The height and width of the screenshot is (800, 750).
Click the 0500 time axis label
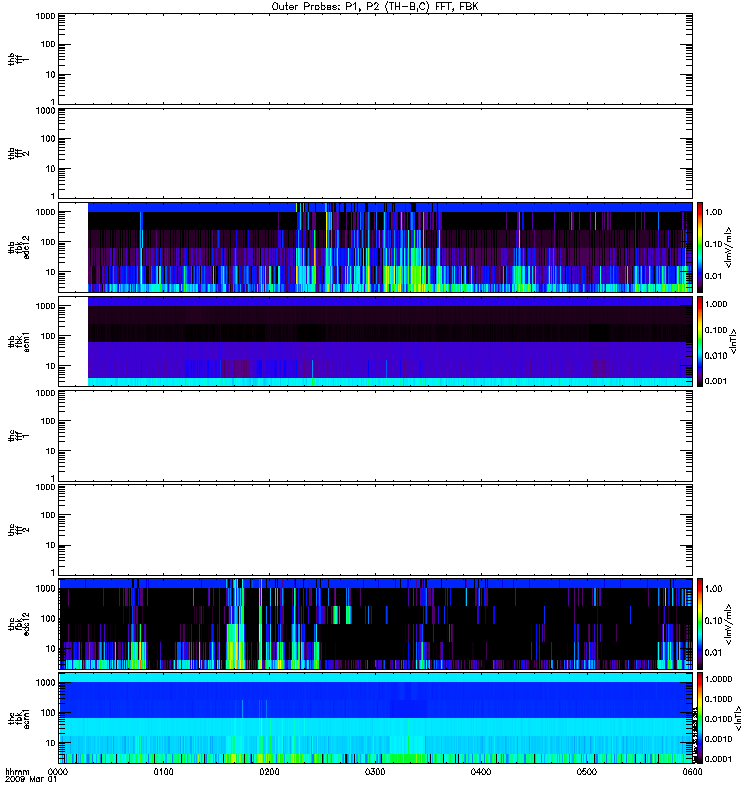click(x=587, y=772)
